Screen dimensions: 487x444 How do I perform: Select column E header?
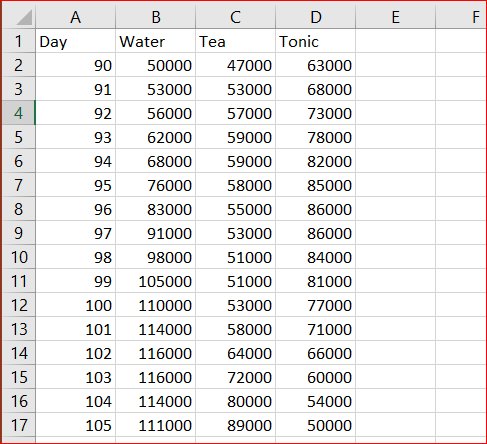395,17
